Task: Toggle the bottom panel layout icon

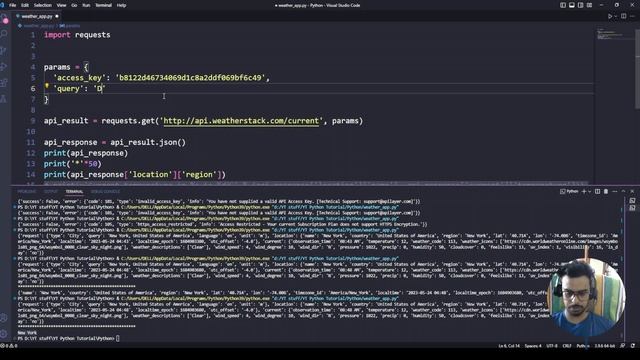Action: (x=571, y=5)
